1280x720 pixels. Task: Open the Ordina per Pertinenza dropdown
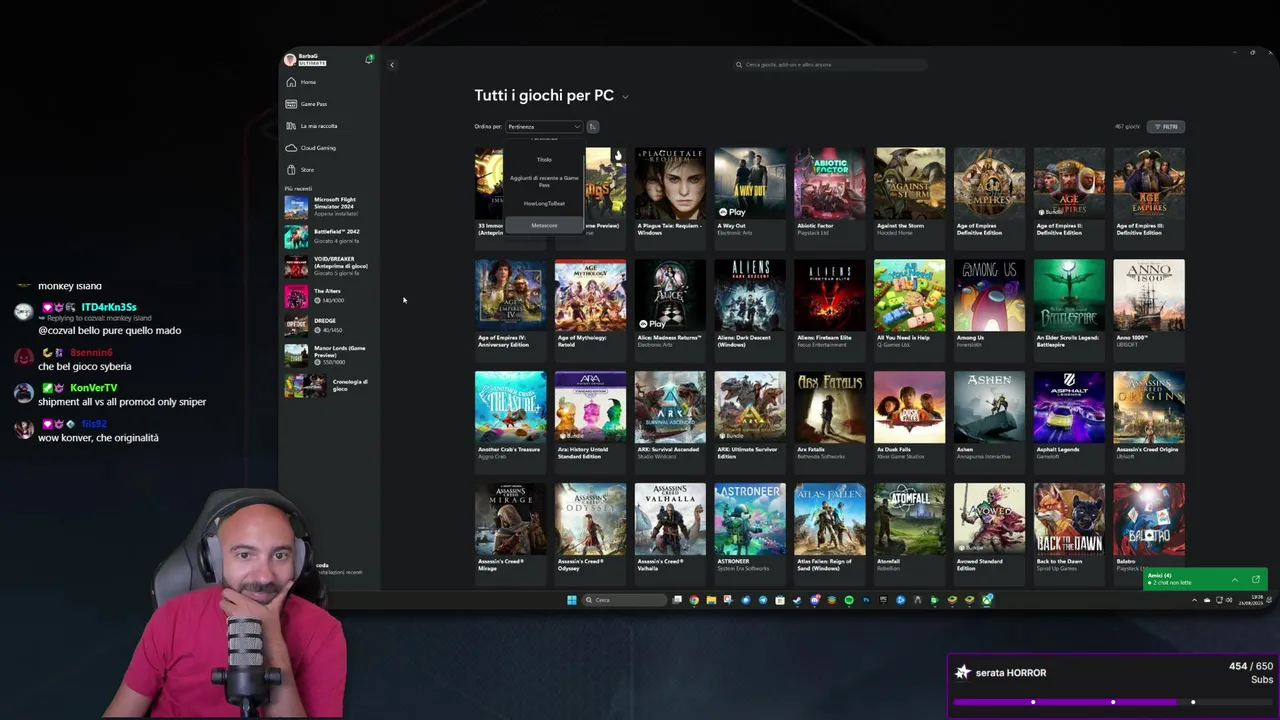click(x=543, y=126)
